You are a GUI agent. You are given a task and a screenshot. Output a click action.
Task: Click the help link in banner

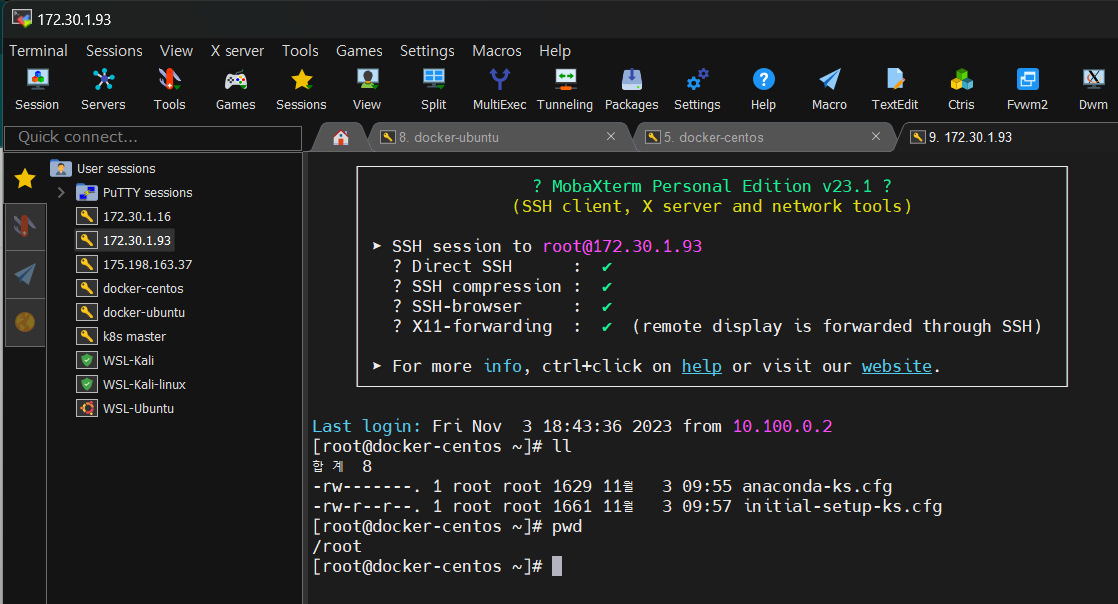702,366
